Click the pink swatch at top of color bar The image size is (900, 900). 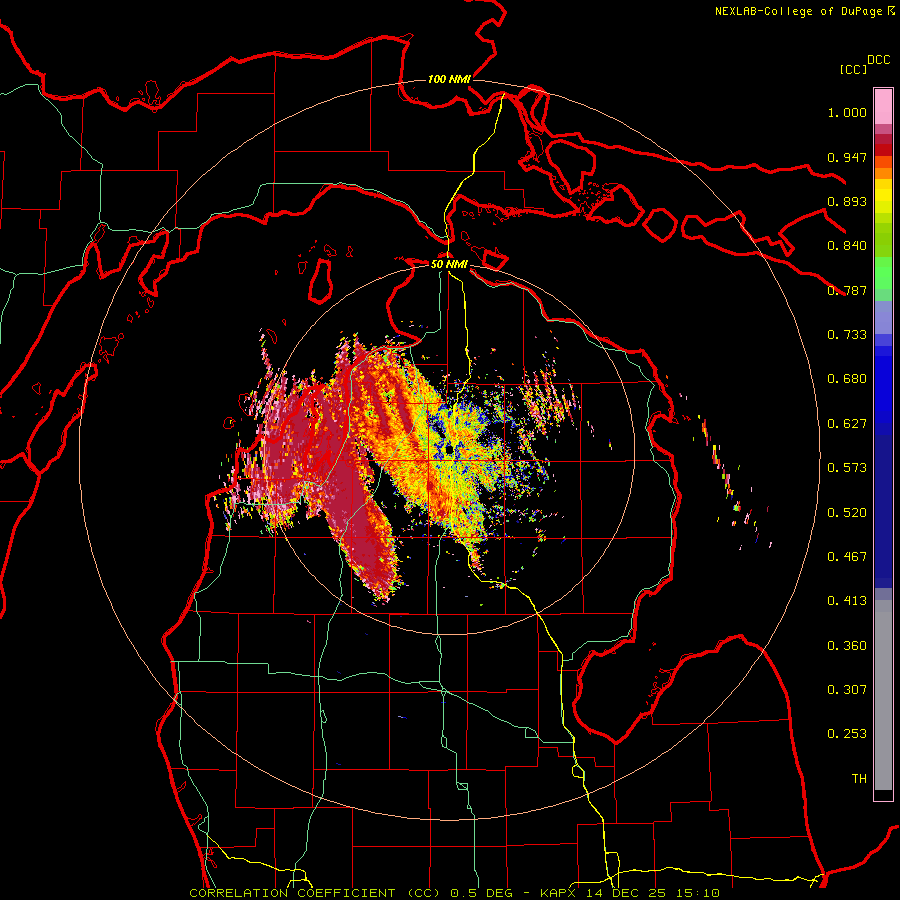pyautogui.click(x=883, y=107)
